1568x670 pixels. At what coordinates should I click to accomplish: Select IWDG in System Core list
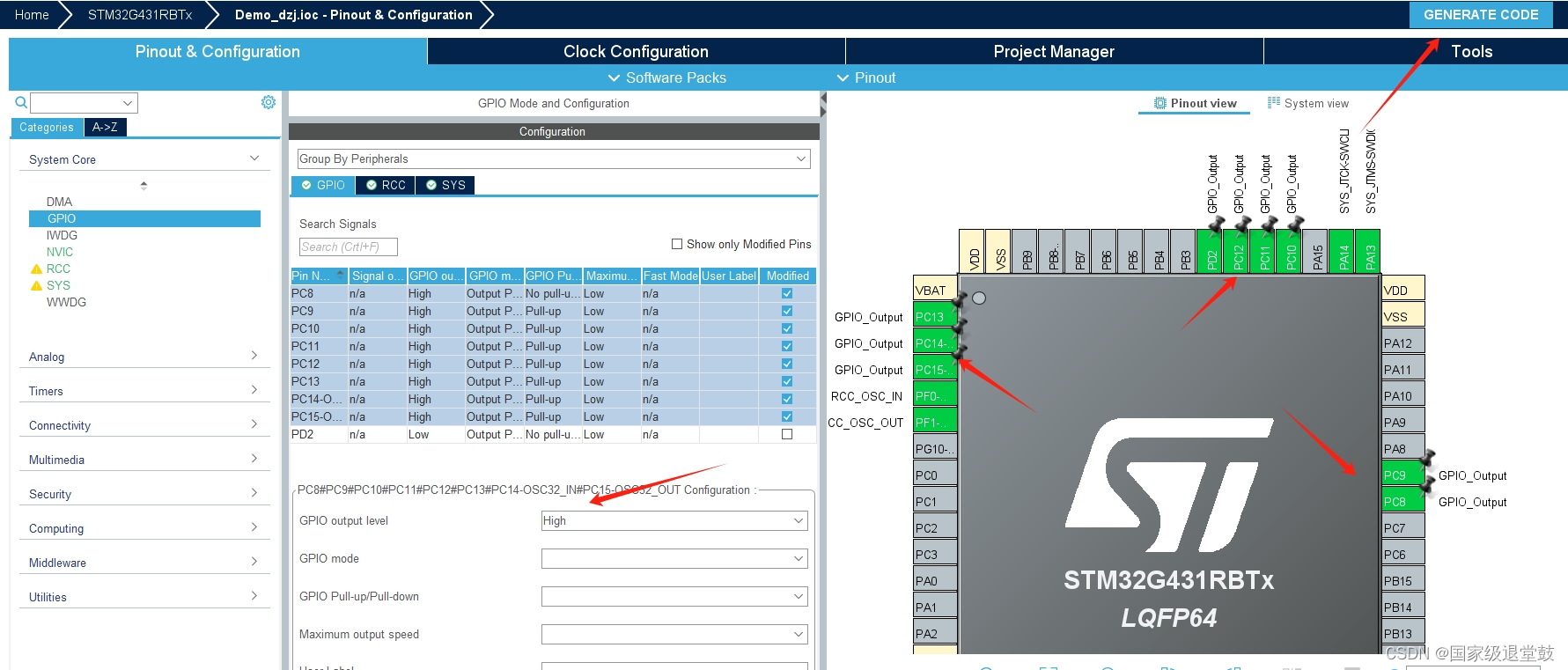click(62, 235)
